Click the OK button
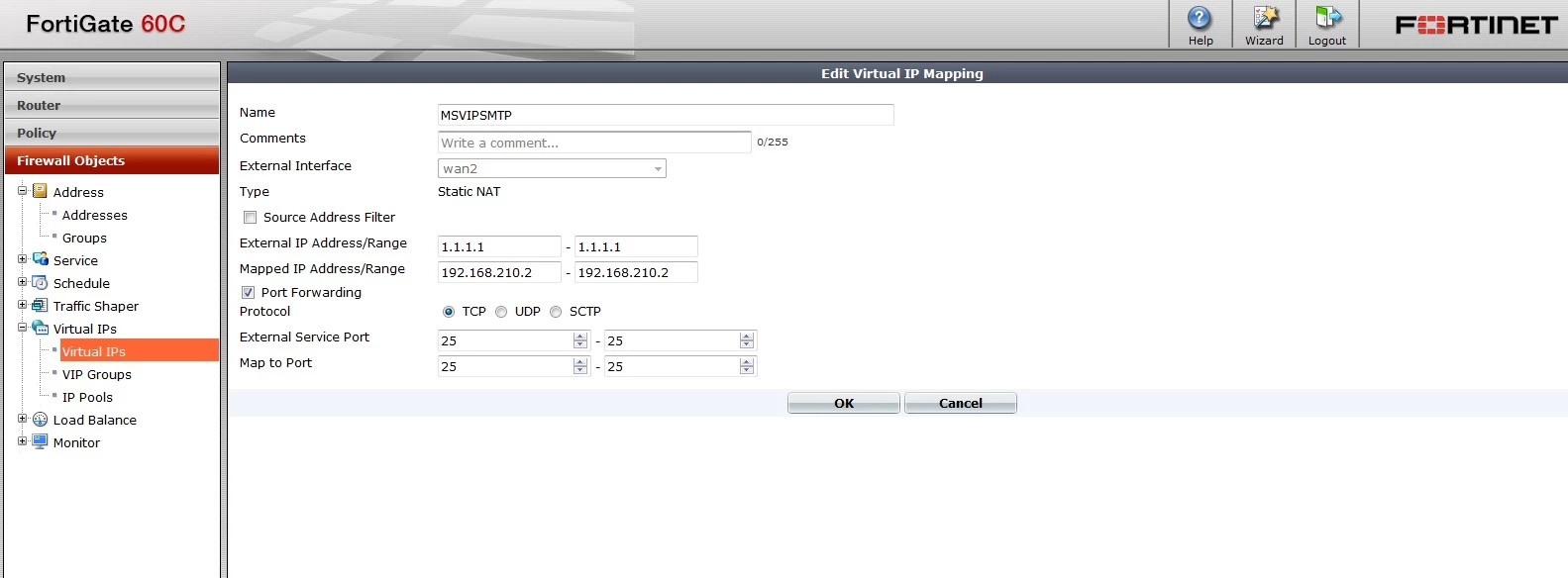 coord(844,403)
